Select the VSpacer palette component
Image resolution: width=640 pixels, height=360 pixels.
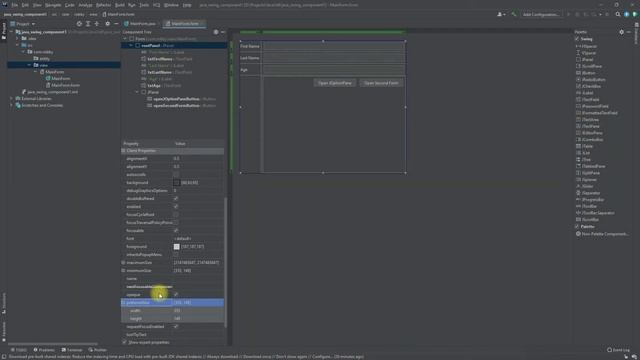pos(586,53)
